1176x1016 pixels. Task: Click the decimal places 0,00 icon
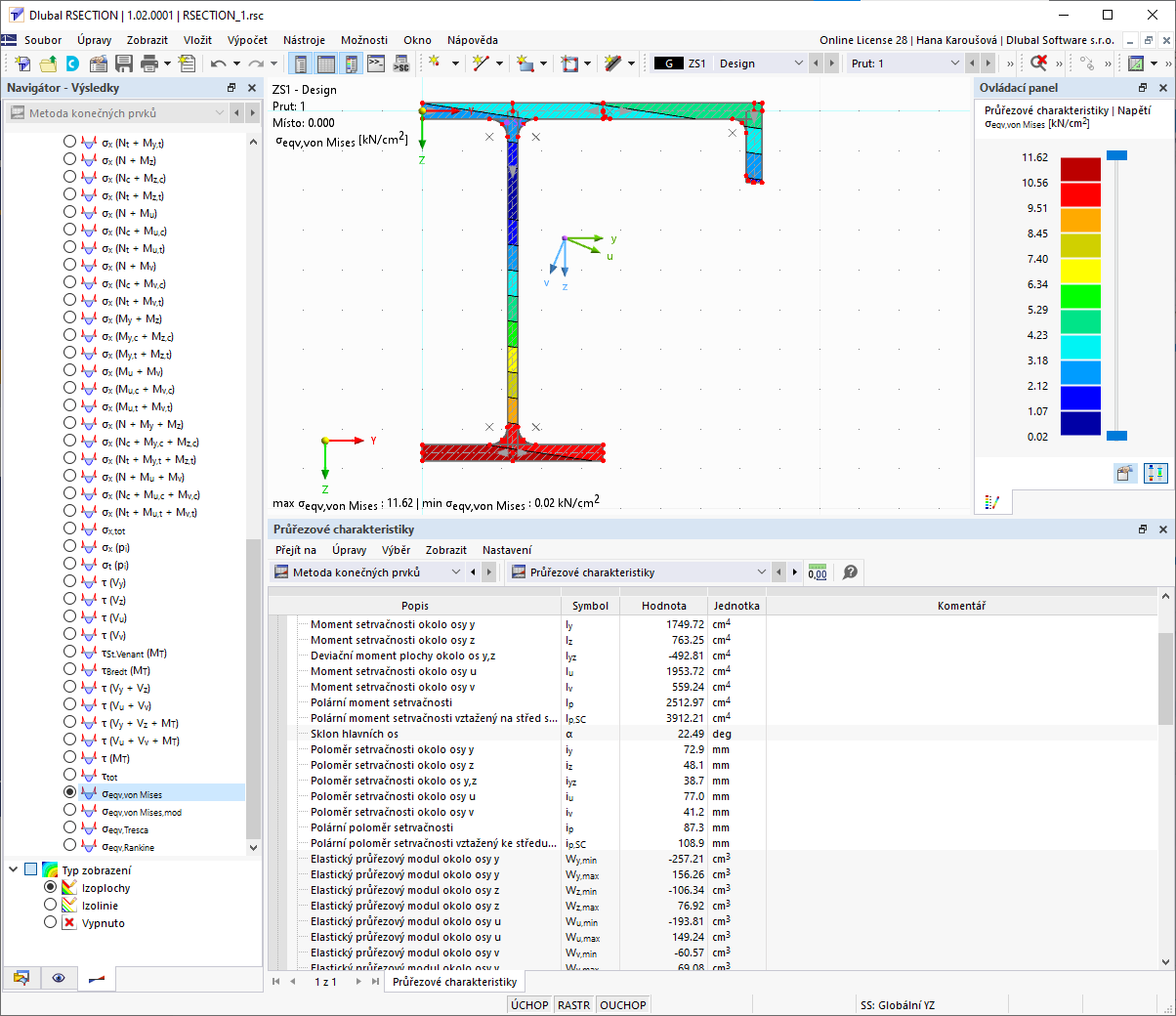[x=818, y=572]
